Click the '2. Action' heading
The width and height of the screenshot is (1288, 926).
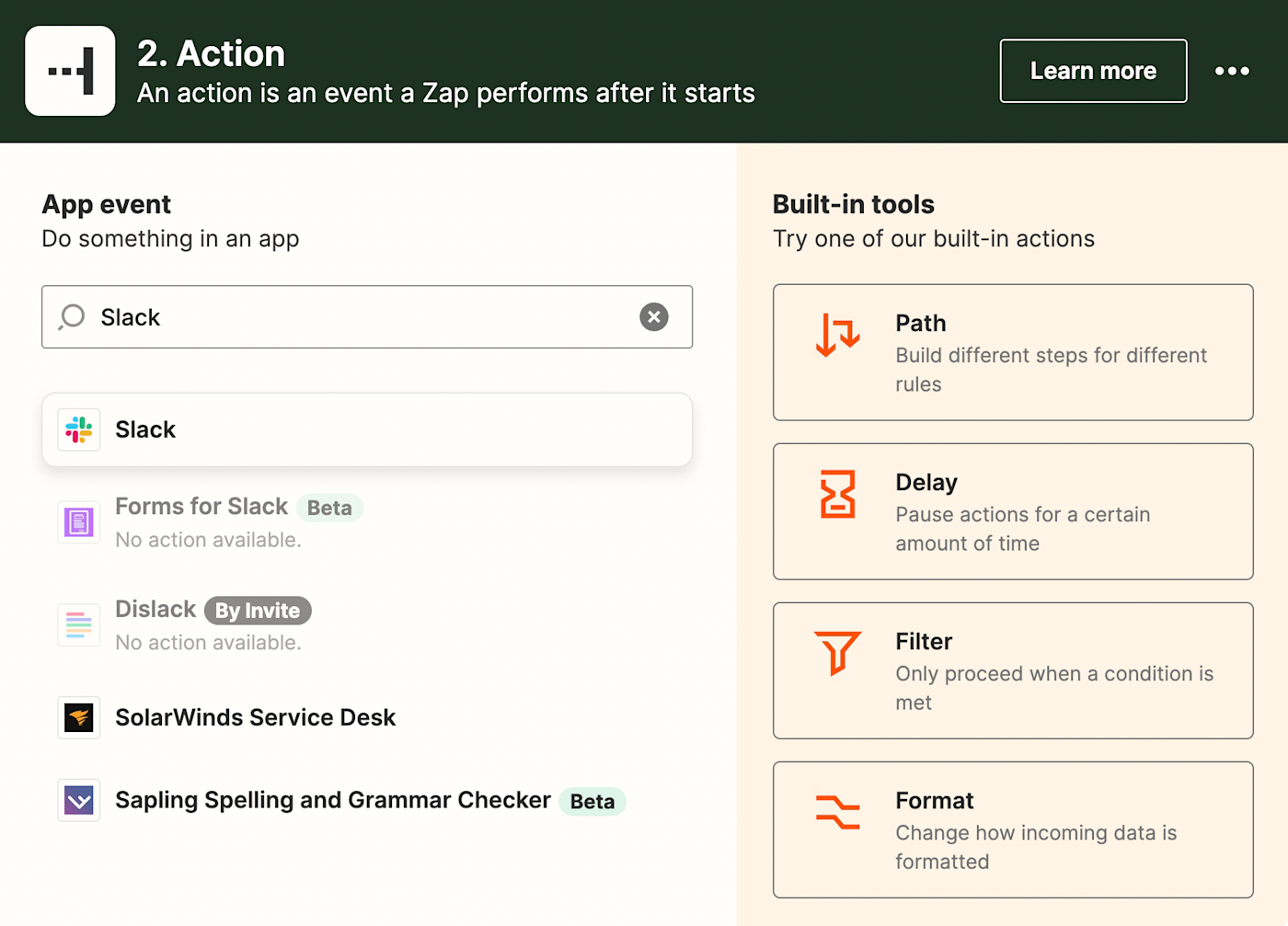(211, 53)
